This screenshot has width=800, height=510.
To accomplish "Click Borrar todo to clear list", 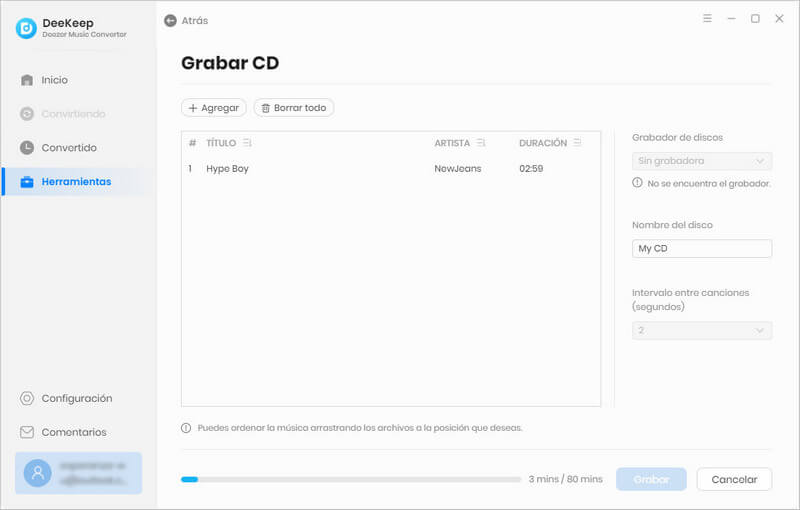I will pyautogui.click(x=294, y=108).
